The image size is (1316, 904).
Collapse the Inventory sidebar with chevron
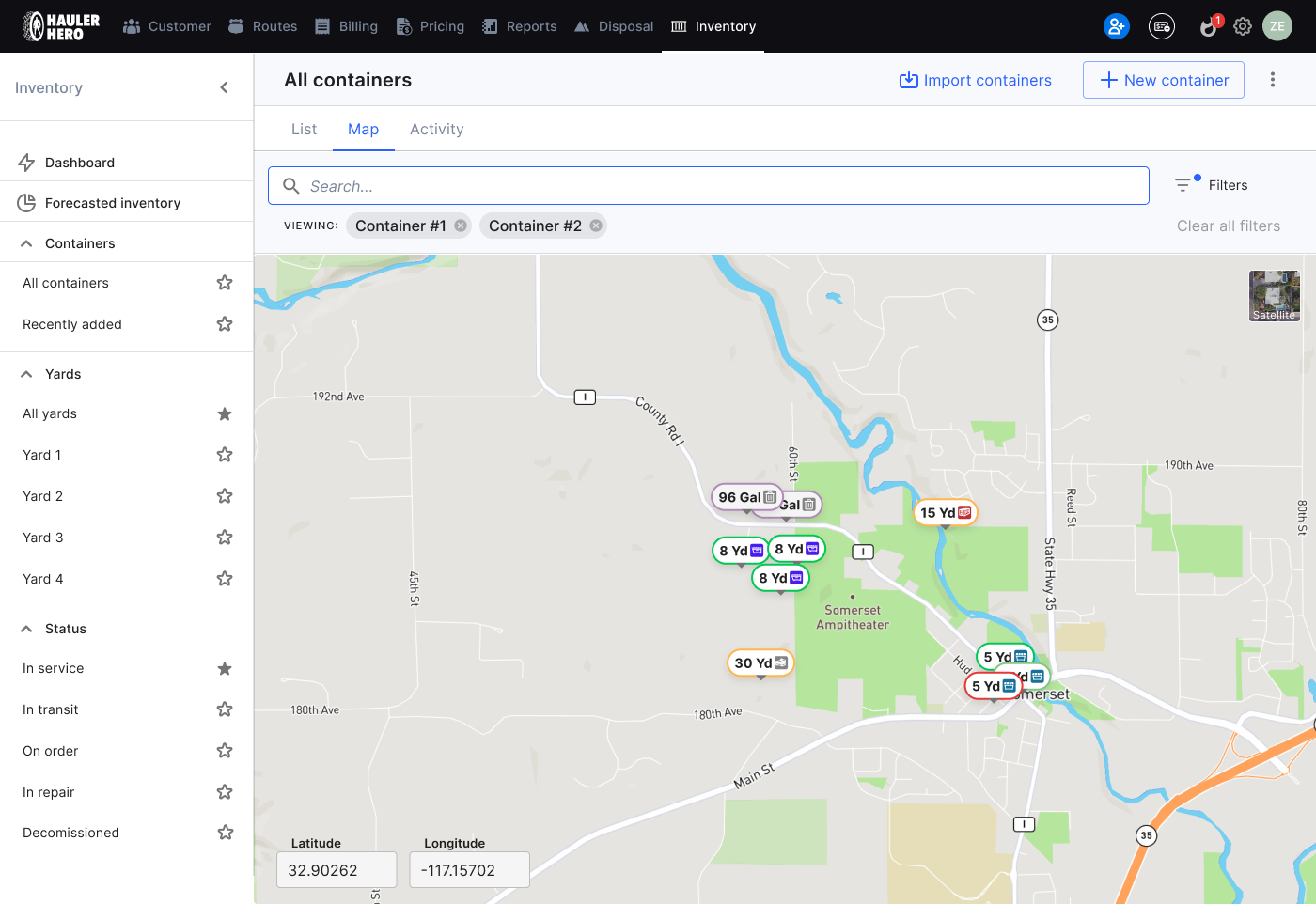click(224, 87)
